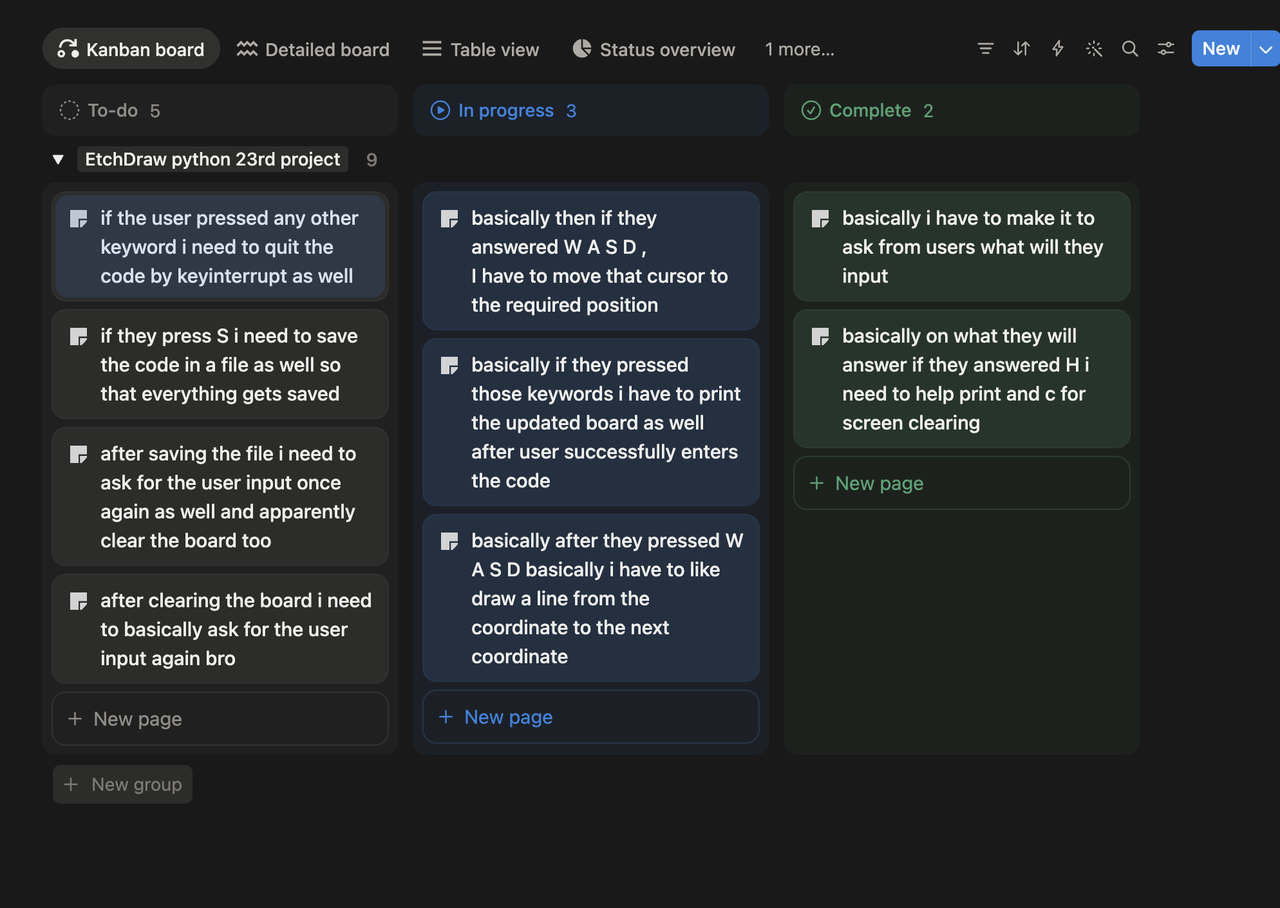Click the Complete checkmark status icon
The width and height of the screenshot is (1280, 908).
(x=811, y=111)
